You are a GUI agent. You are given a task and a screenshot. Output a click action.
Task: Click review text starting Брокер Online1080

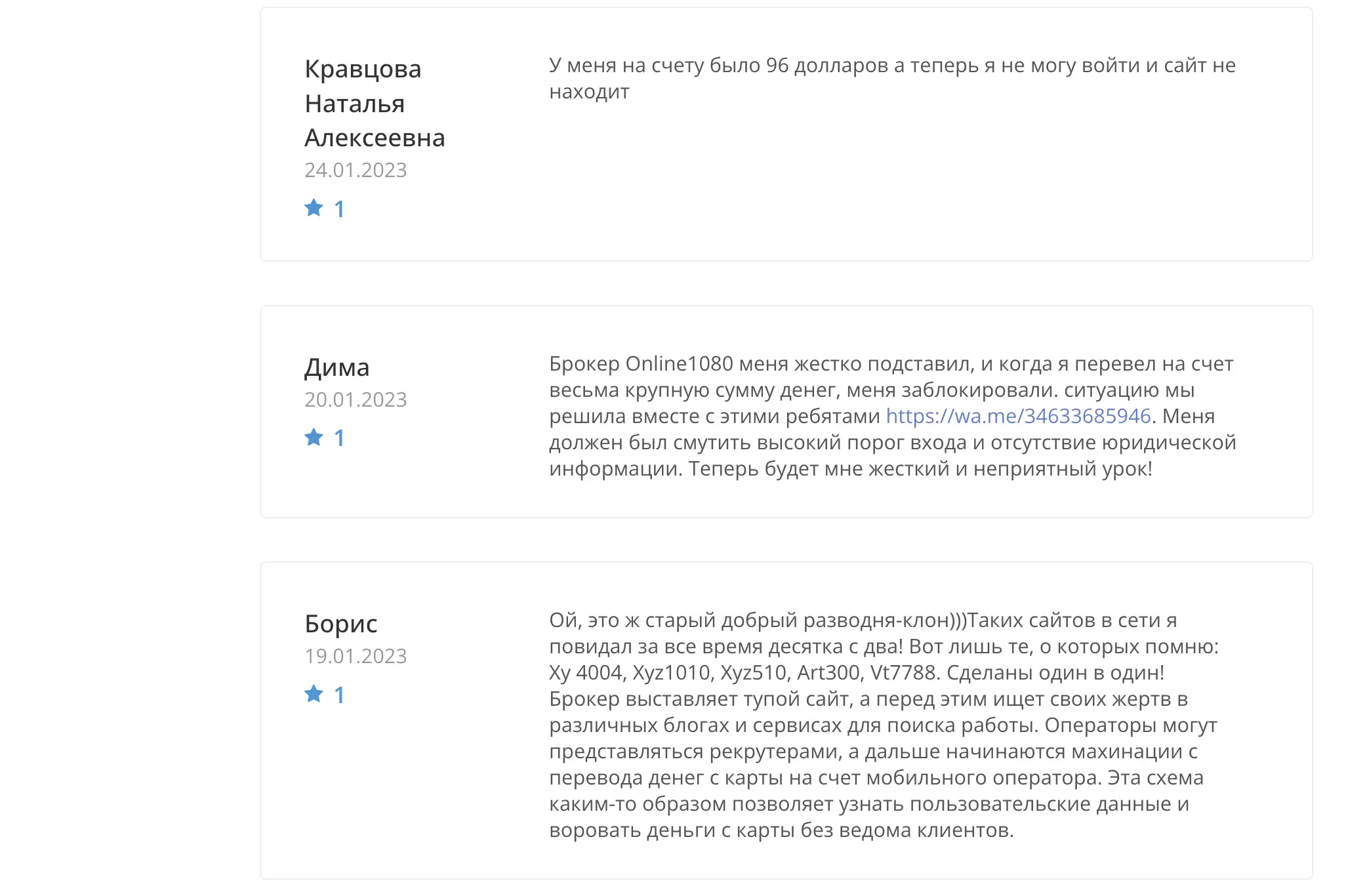pos(892,416)
